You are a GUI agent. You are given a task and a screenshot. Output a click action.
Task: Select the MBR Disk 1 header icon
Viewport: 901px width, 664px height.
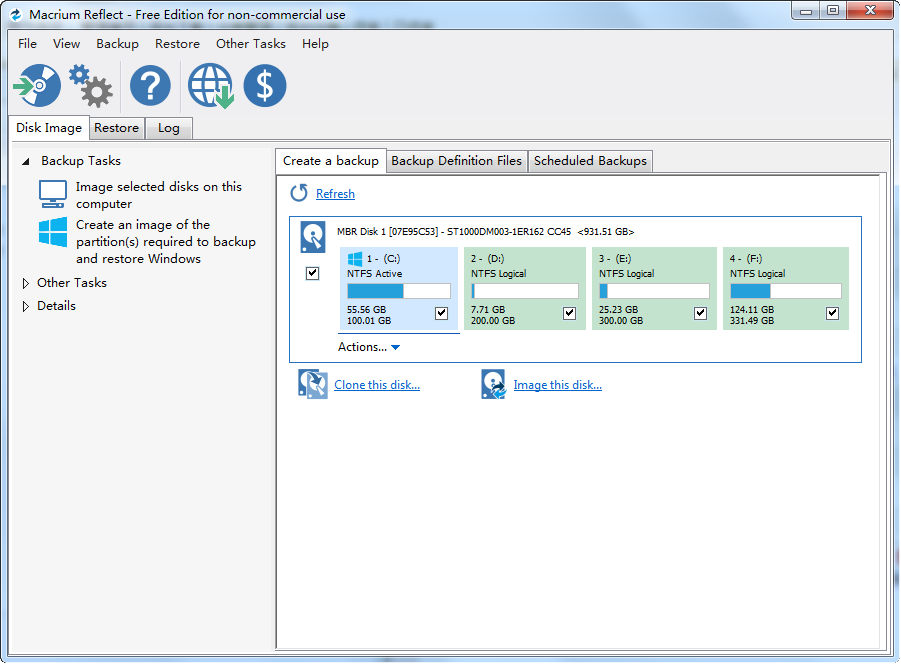313,237
